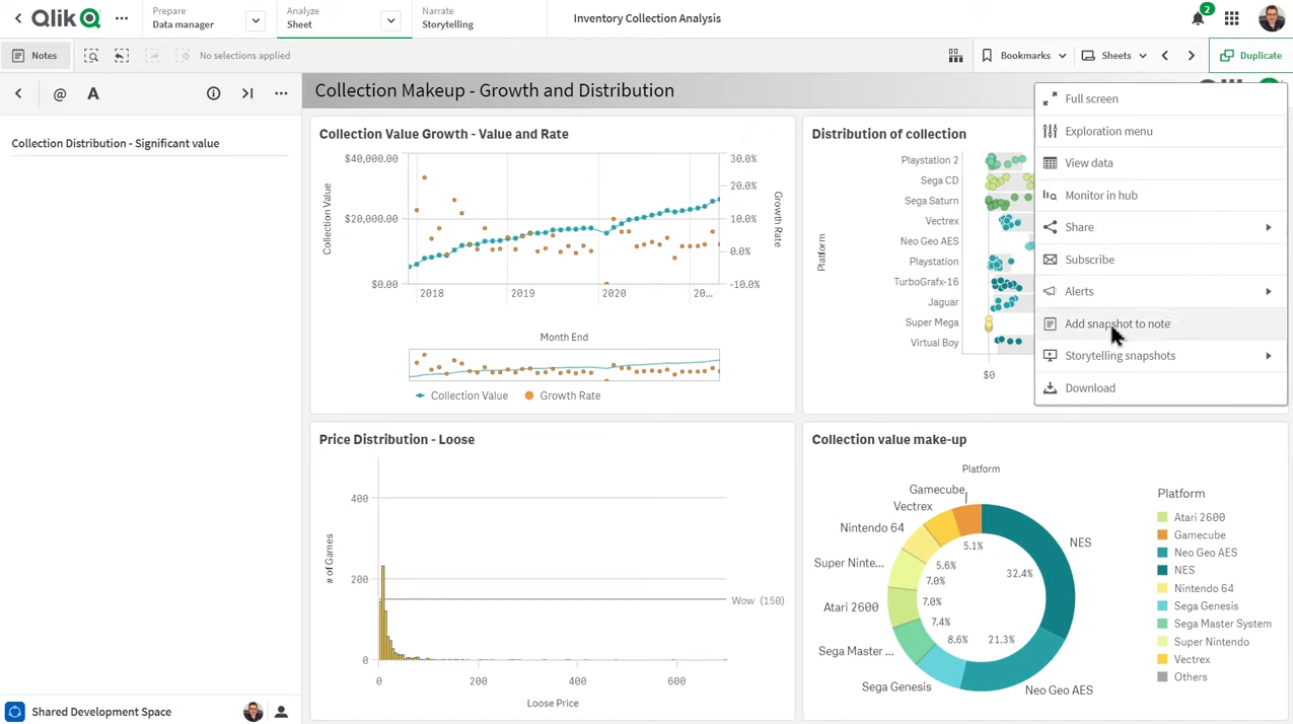Screen dimensions: 1293x724
Task: Expand the Share submenu
Action: point(1268,227)
